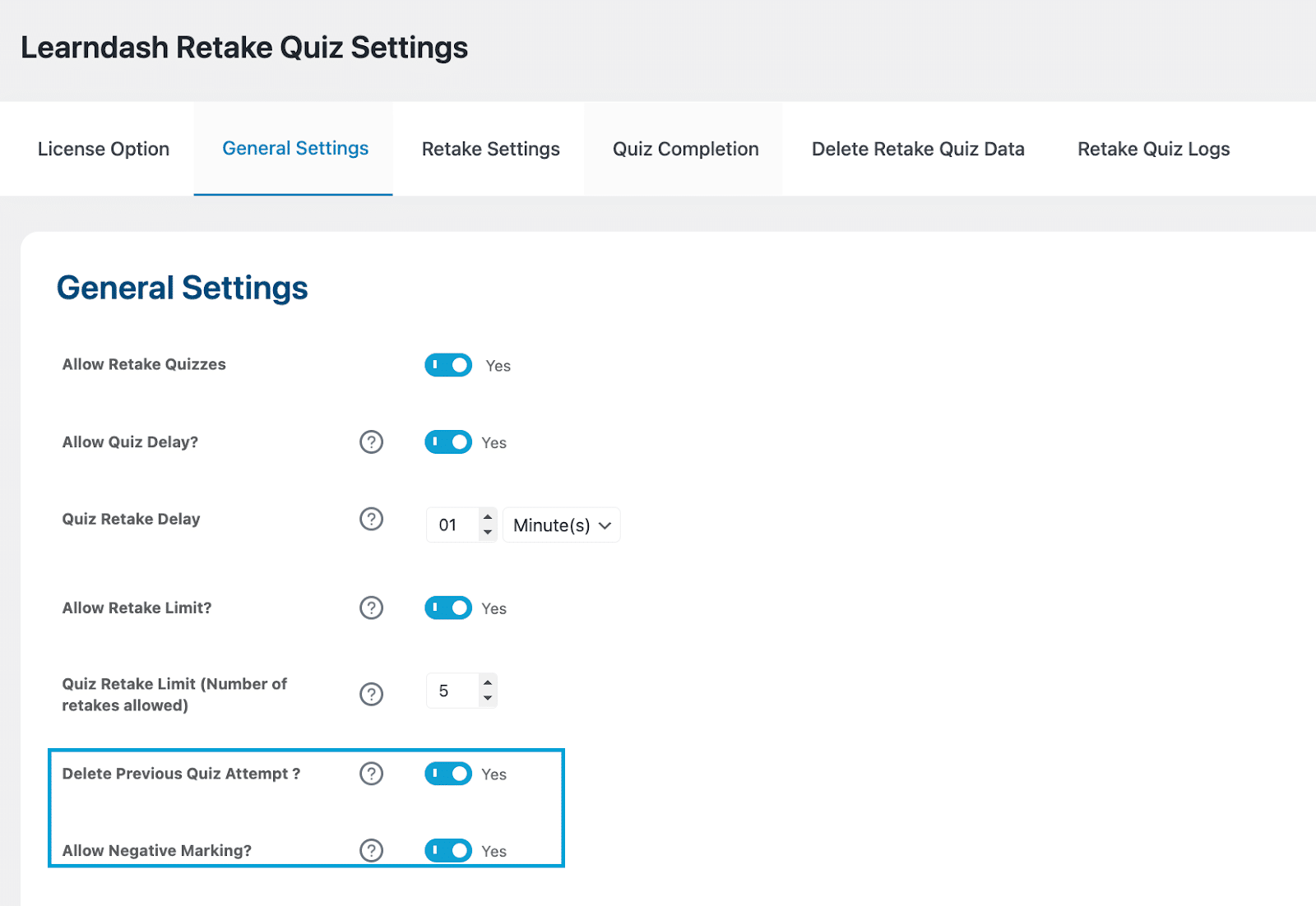Open Delete Retake Quiz Data tab

(x=918, y=149)
